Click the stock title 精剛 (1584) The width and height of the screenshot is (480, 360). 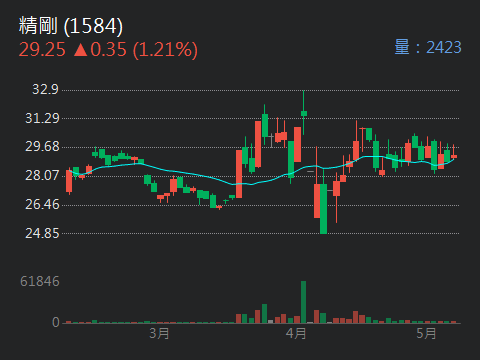point(71,26)
